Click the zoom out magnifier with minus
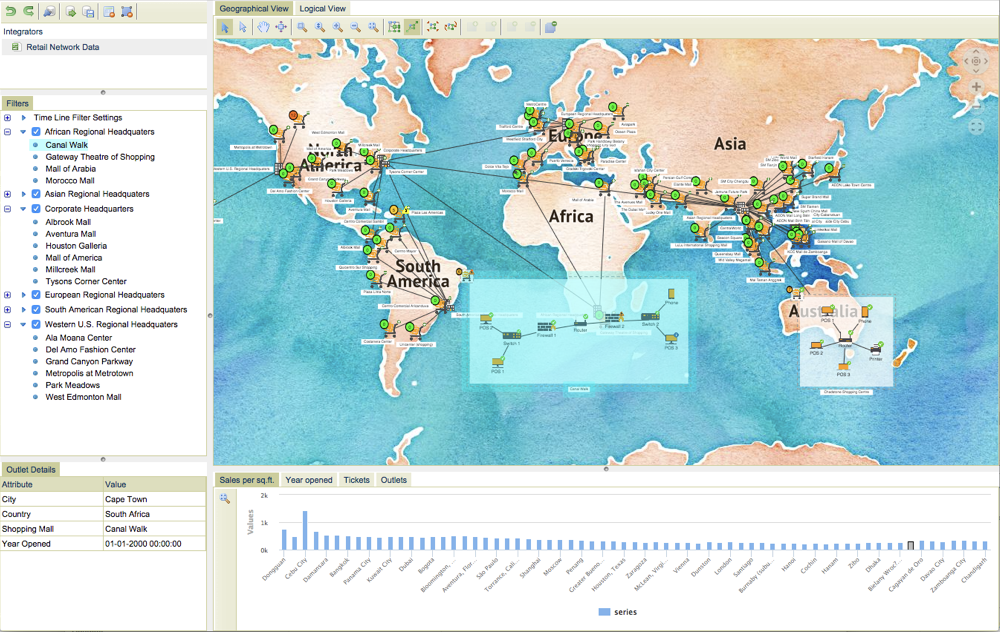 (356, 27)
